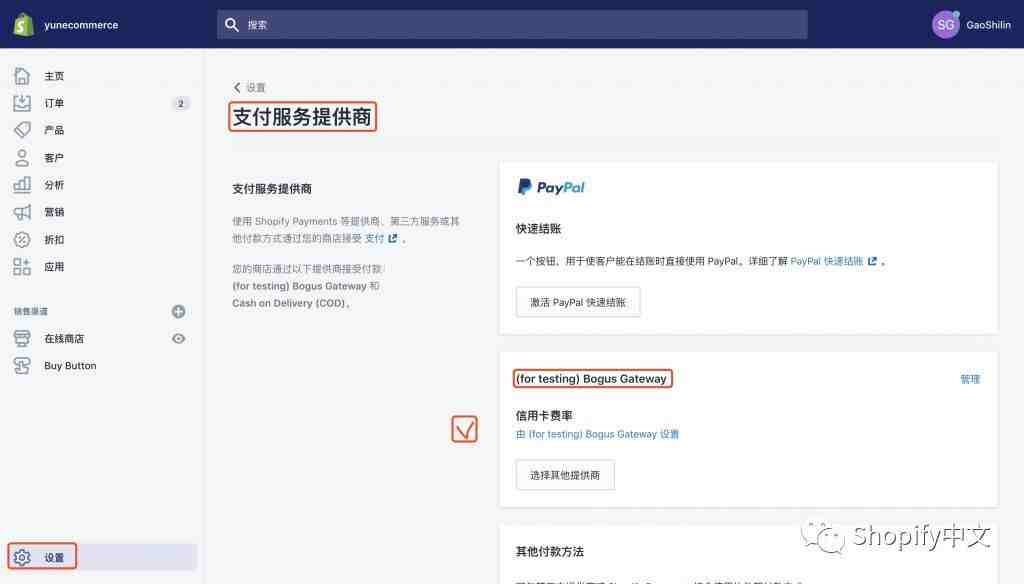Viewport: 1024px width, 584px height.
Task: Open the Analytics (分析) chart icon
Action: point(22,185)
